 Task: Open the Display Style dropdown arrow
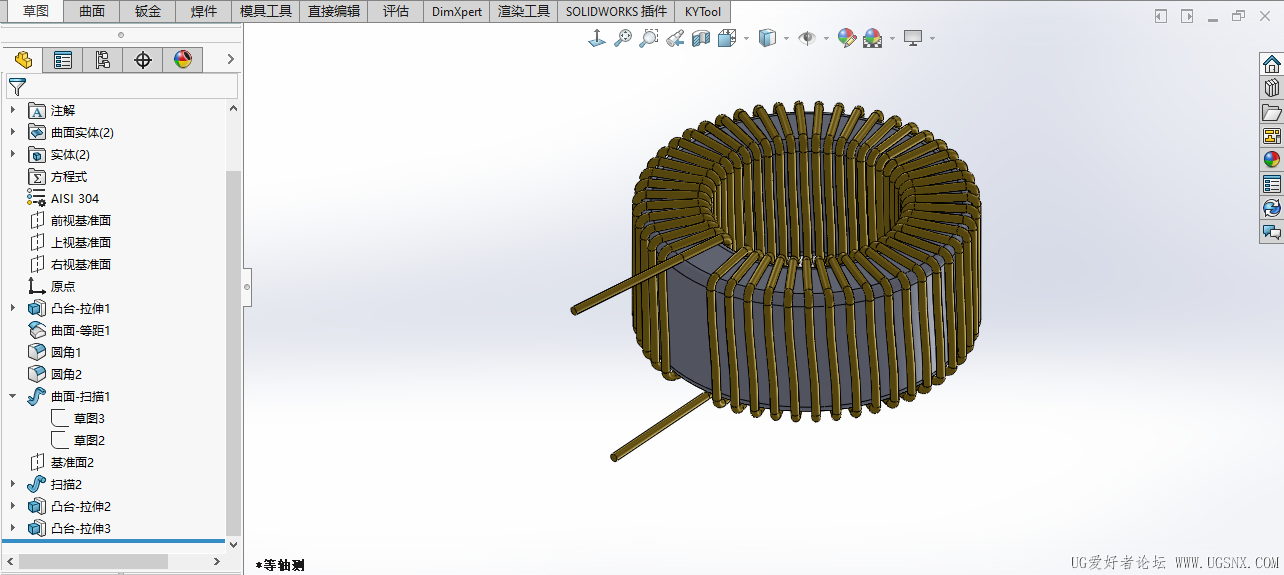click(787, 39)
